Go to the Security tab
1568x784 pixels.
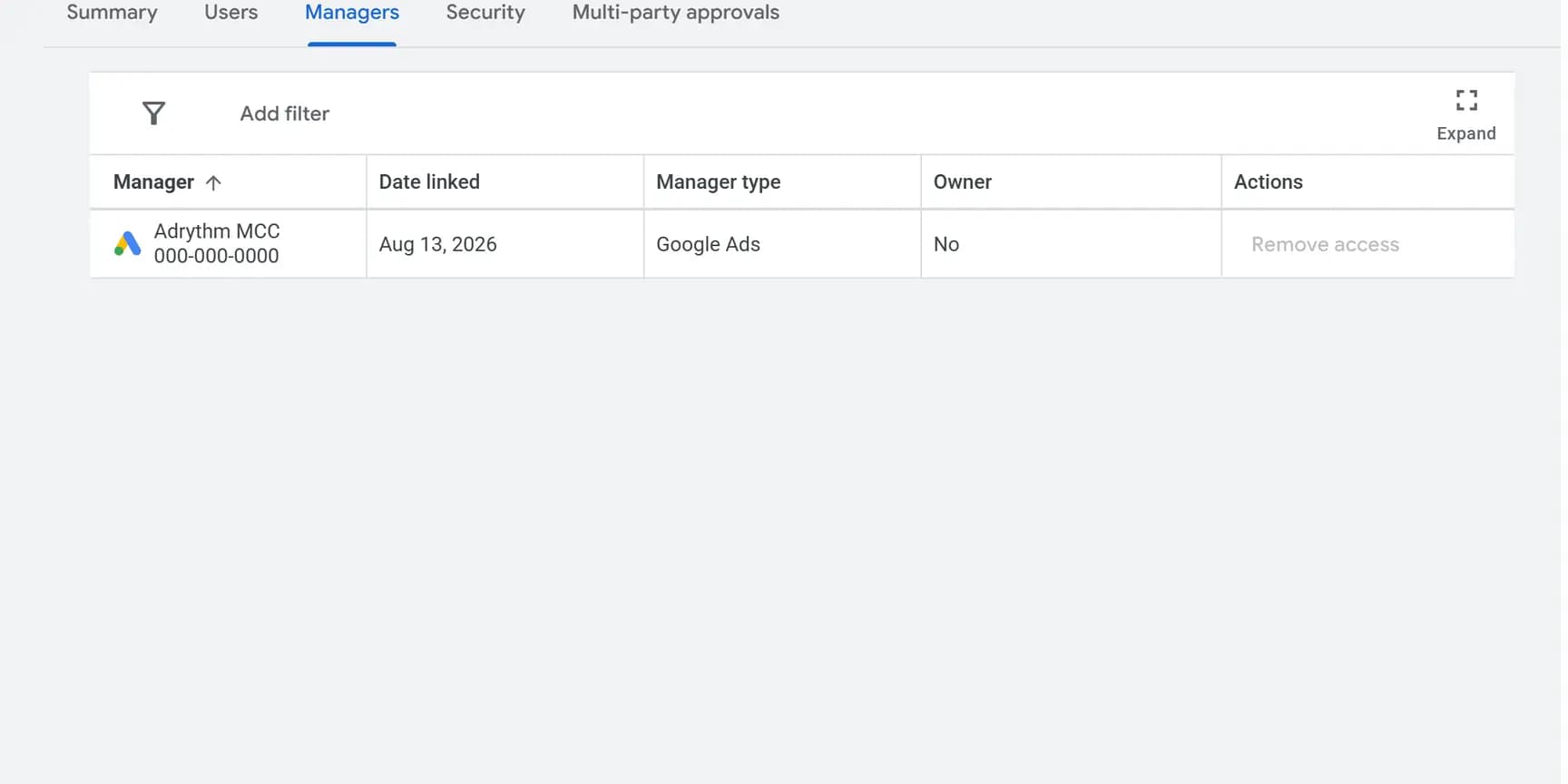click(485, 13)
